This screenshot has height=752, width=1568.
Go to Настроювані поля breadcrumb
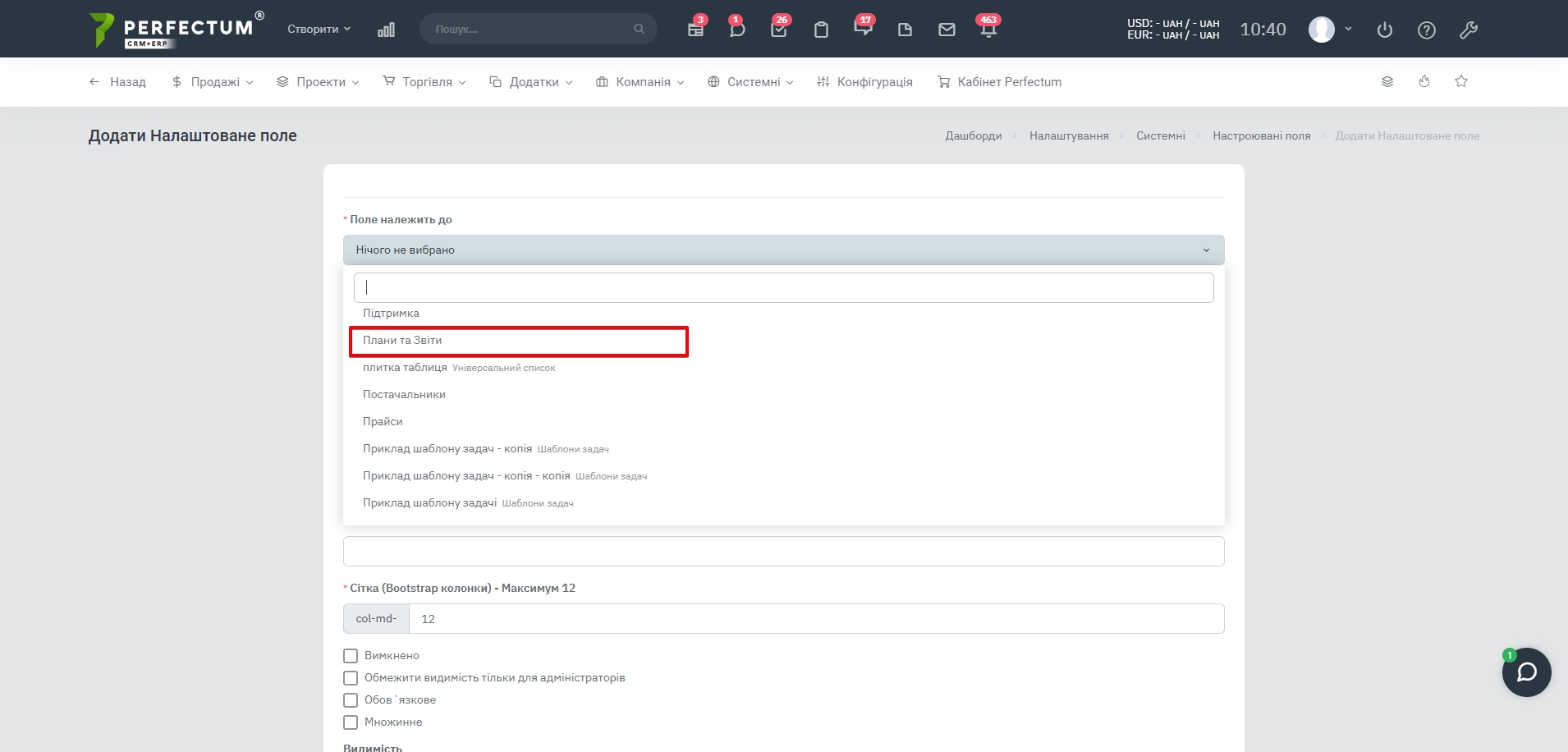1261,135
